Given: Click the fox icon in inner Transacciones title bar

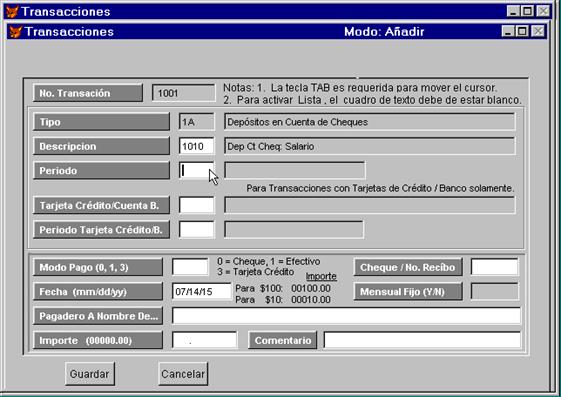Looking at the screenshot, I should pos(16,31).
